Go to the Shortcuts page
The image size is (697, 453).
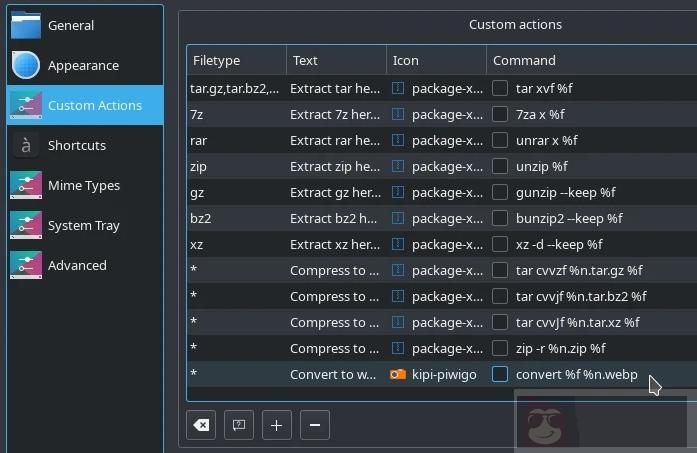85,145
